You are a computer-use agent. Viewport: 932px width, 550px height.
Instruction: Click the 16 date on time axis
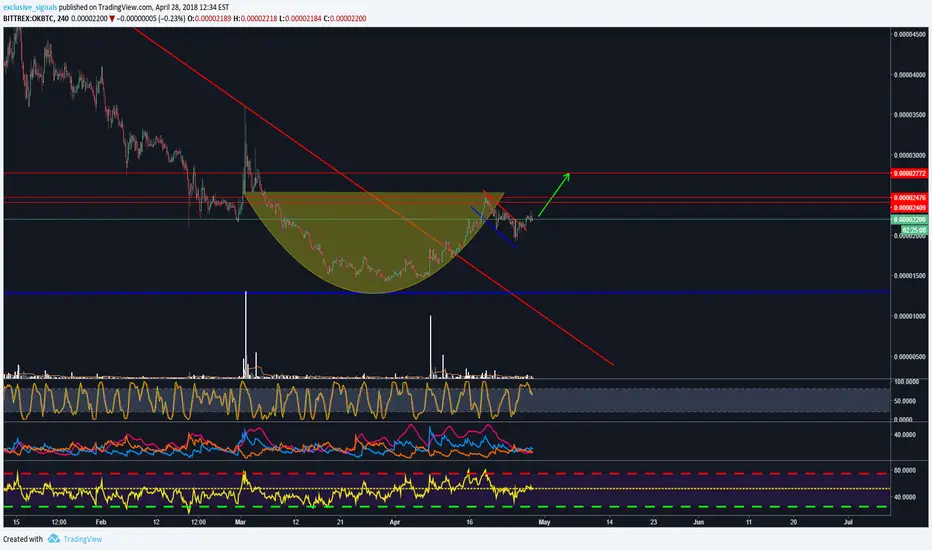click(x=470, y=522)
